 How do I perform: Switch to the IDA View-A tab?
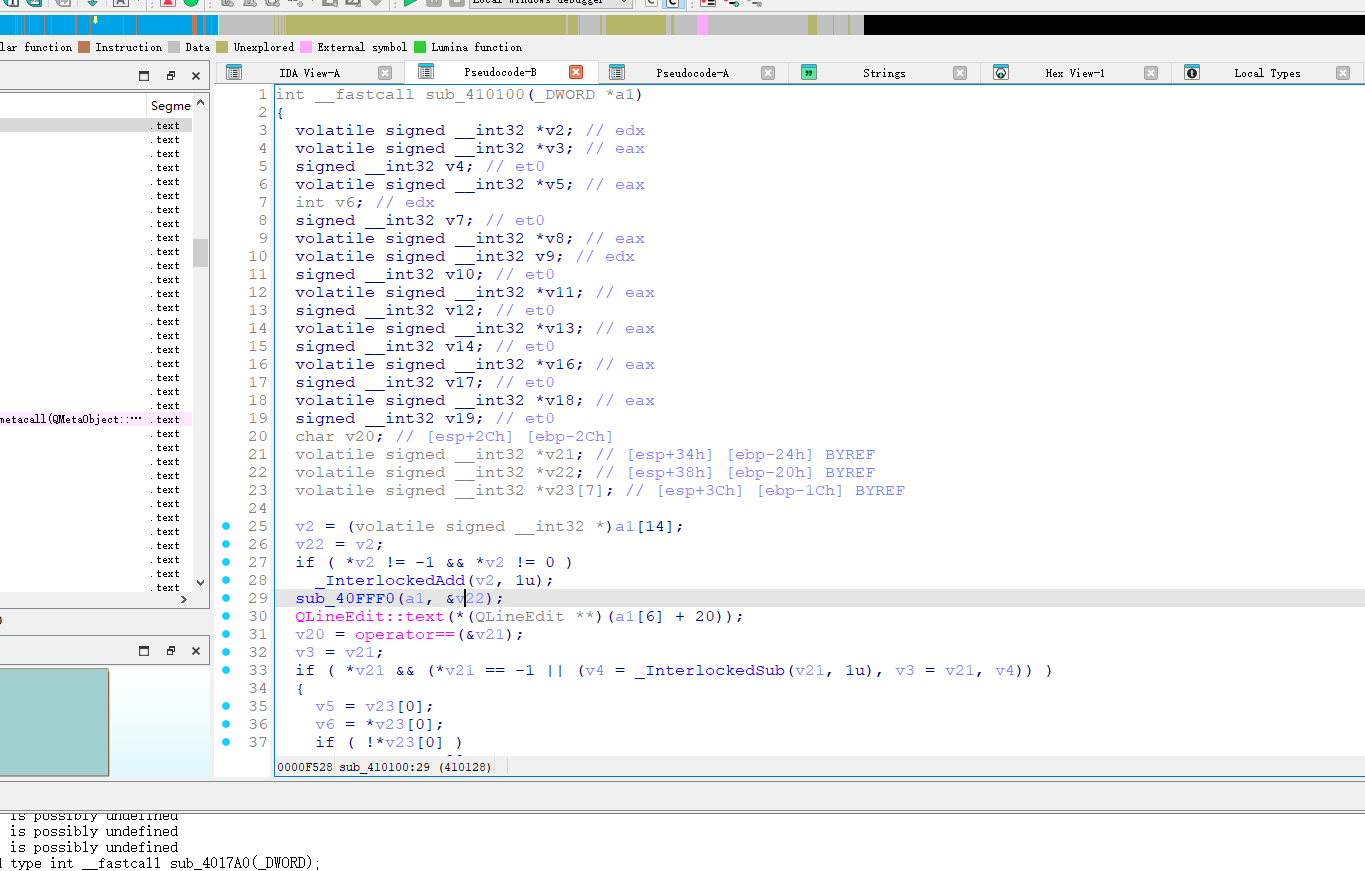point(309,73)
